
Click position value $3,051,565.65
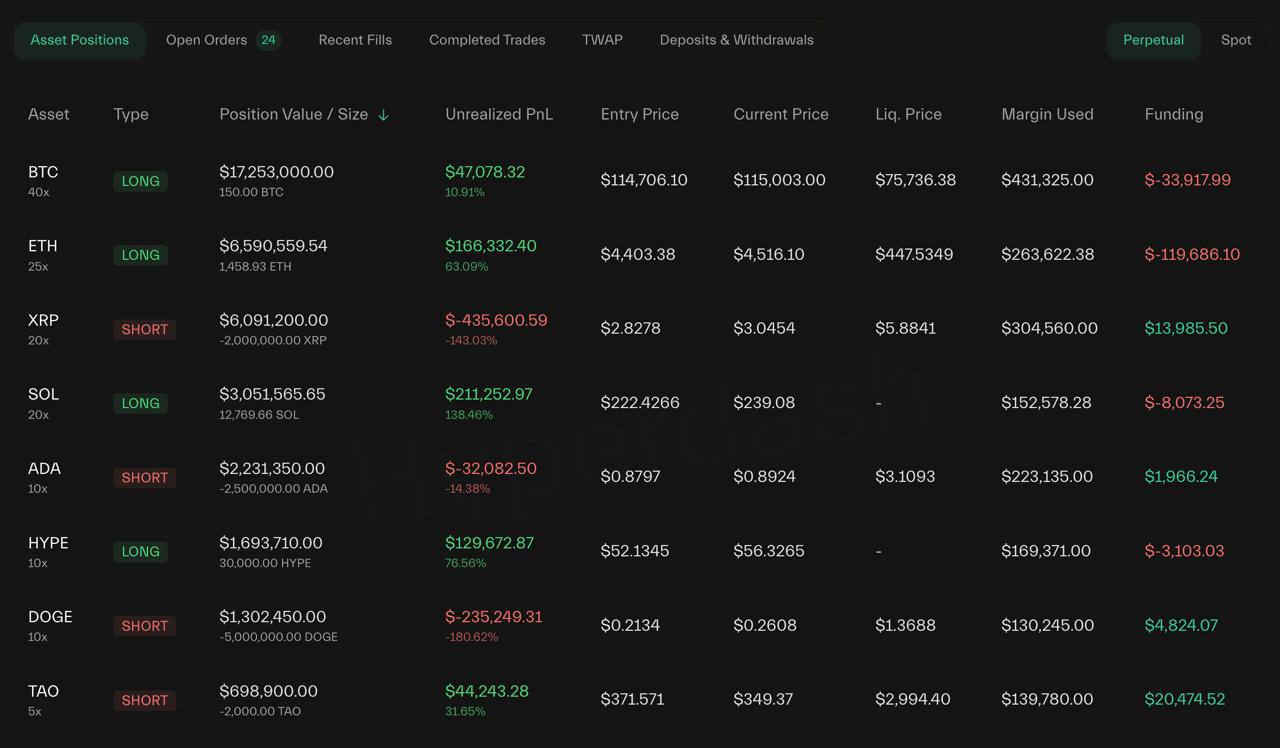[x=272, y=394]
